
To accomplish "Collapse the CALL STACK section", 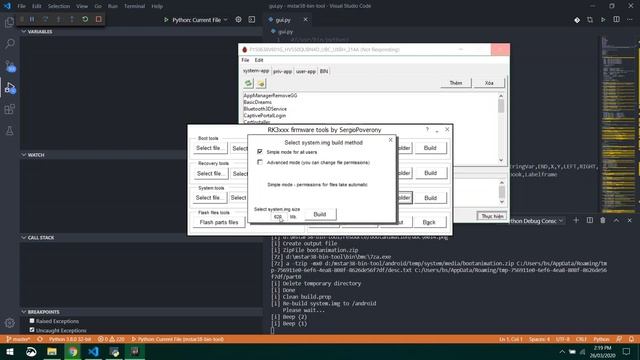I will (x=24, y=237).
